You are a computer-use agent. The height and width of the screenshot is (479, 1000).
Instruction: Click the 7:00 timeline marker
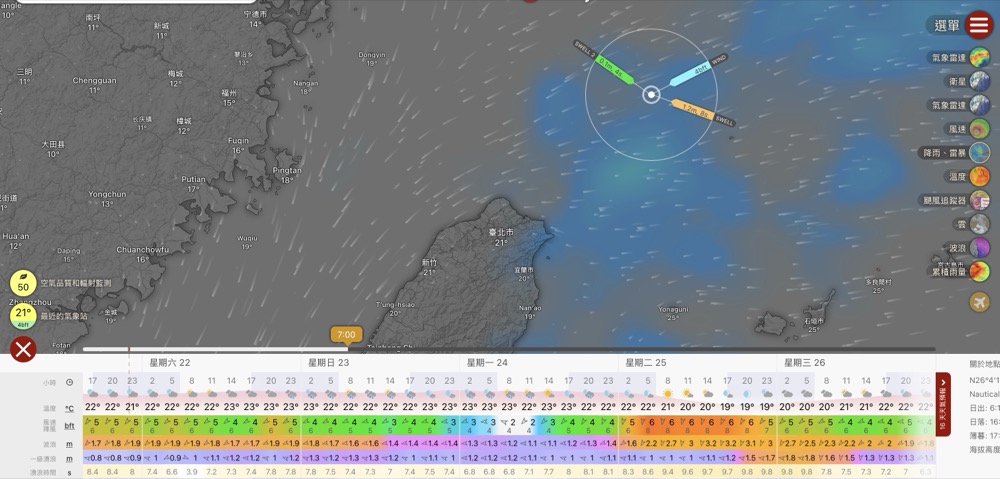tap(346, 335)
